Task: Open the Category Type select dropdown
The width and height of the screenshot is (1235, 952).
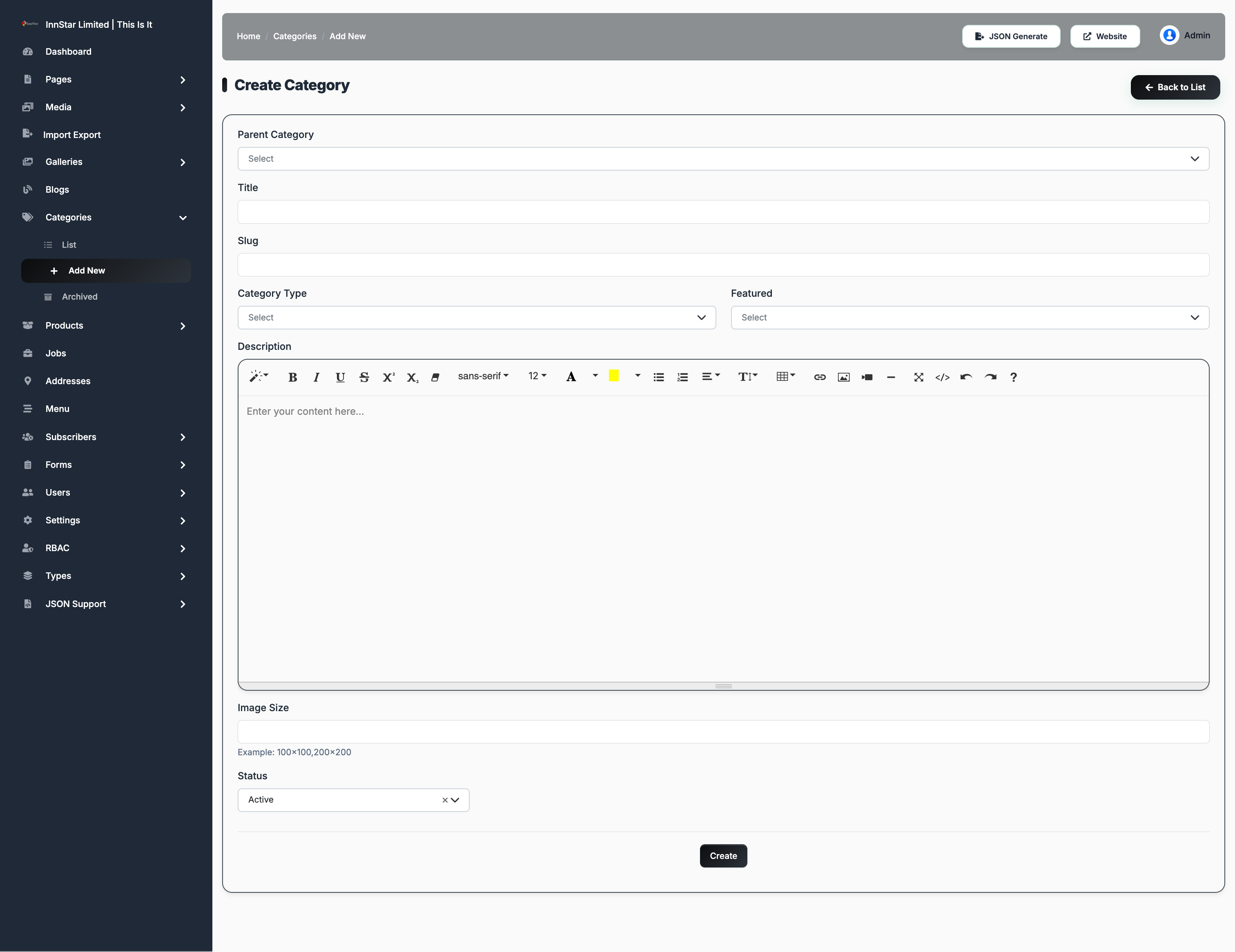Action: point(477,318)
